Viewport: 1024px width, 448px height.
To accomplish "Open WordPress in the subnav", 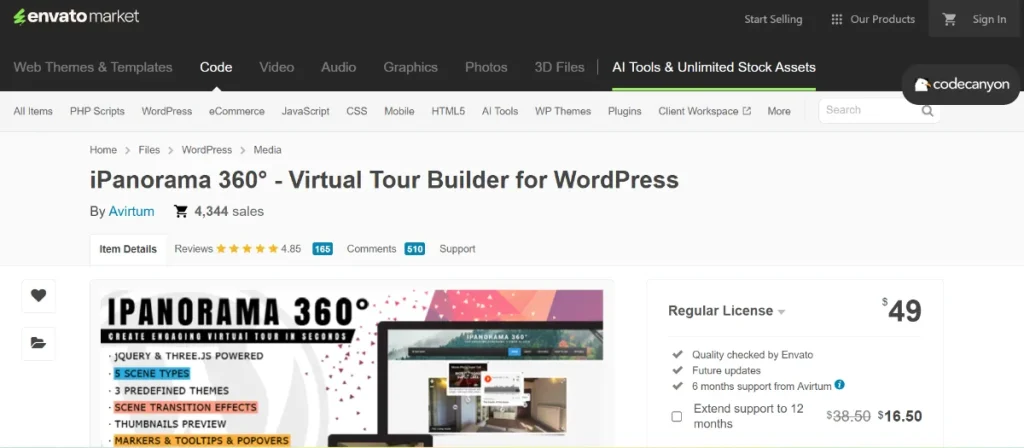I will tap(167, 111).
